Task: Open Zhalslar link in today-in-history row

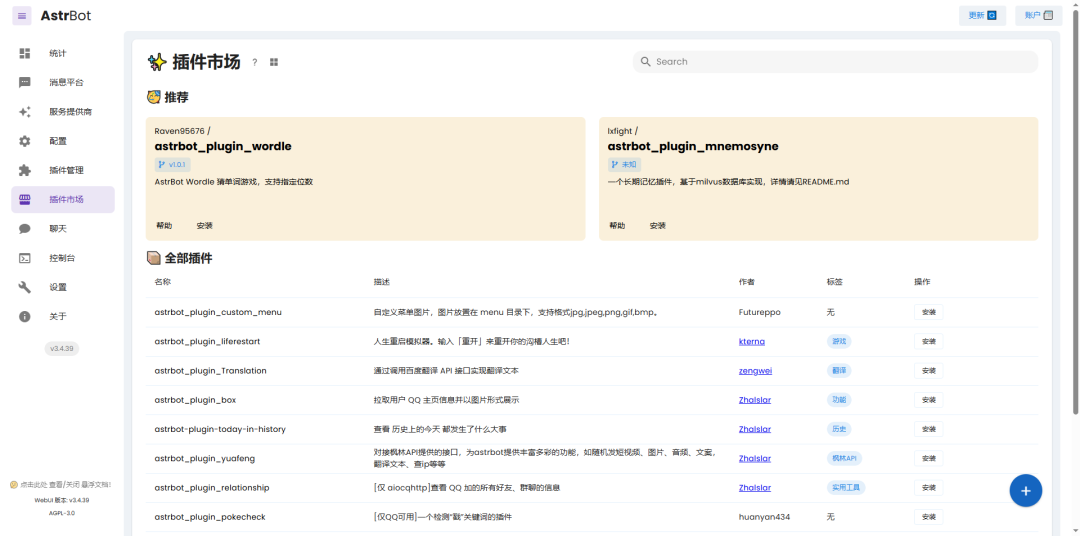Action: click(x=755, y=429)
